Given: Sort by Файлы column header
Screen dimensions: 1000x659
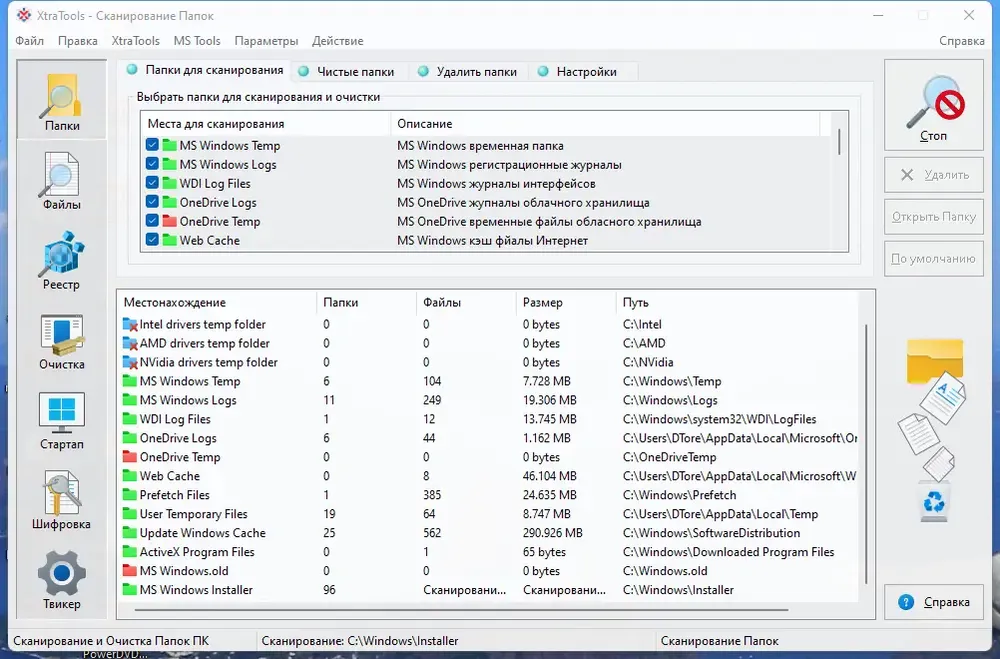Looking at the screenshot, I should coord(466,302).
